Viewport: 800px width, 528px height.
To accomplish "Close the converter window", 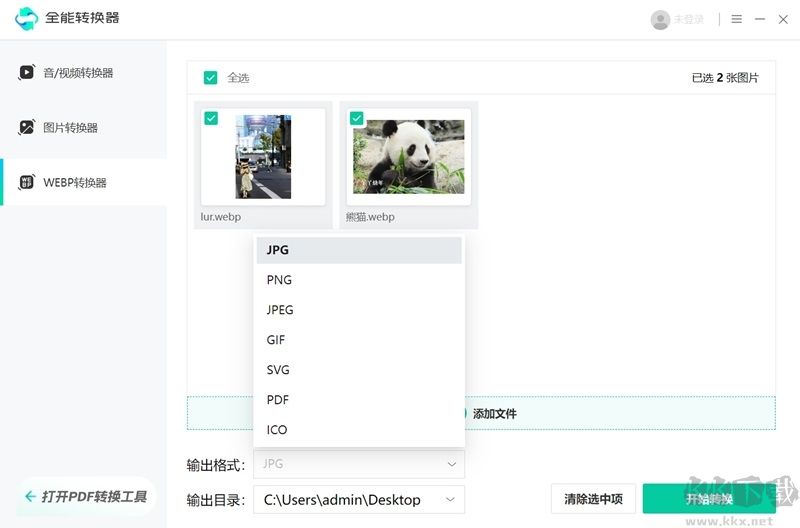I will point(783,19).
